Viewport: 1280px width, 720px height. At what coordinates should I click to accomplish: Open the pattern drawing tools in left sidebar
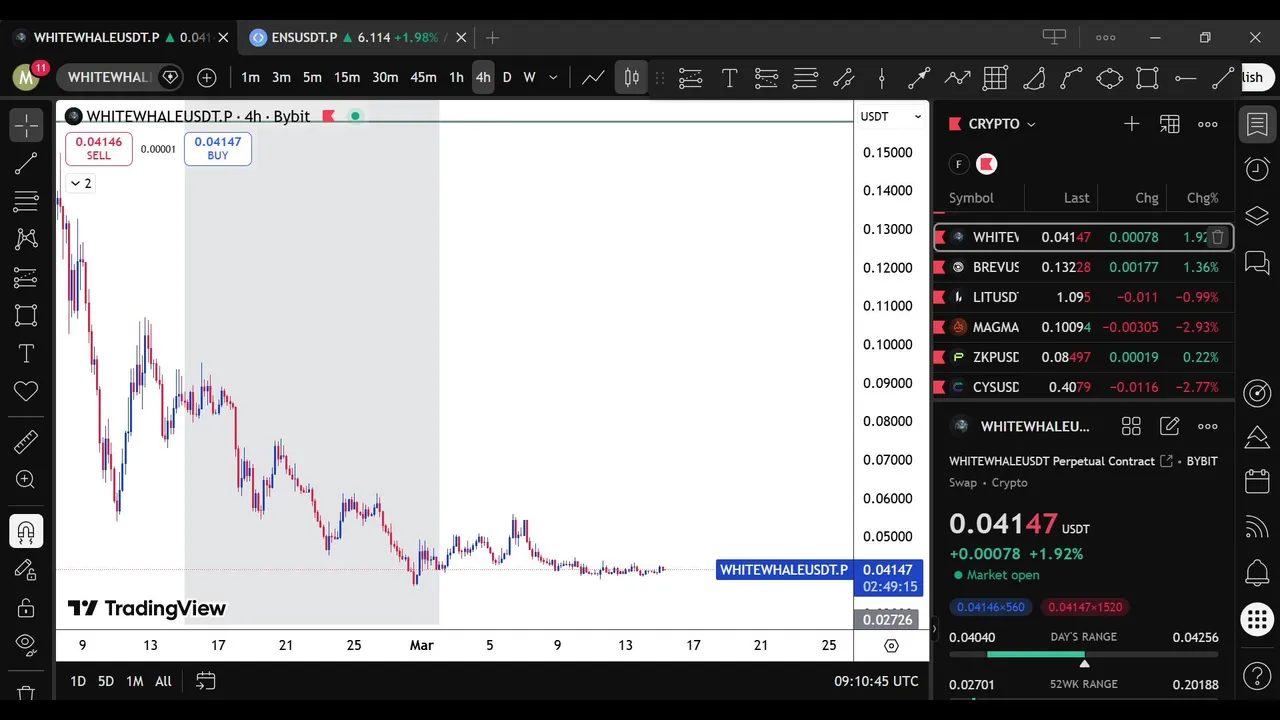click(26, 239)
